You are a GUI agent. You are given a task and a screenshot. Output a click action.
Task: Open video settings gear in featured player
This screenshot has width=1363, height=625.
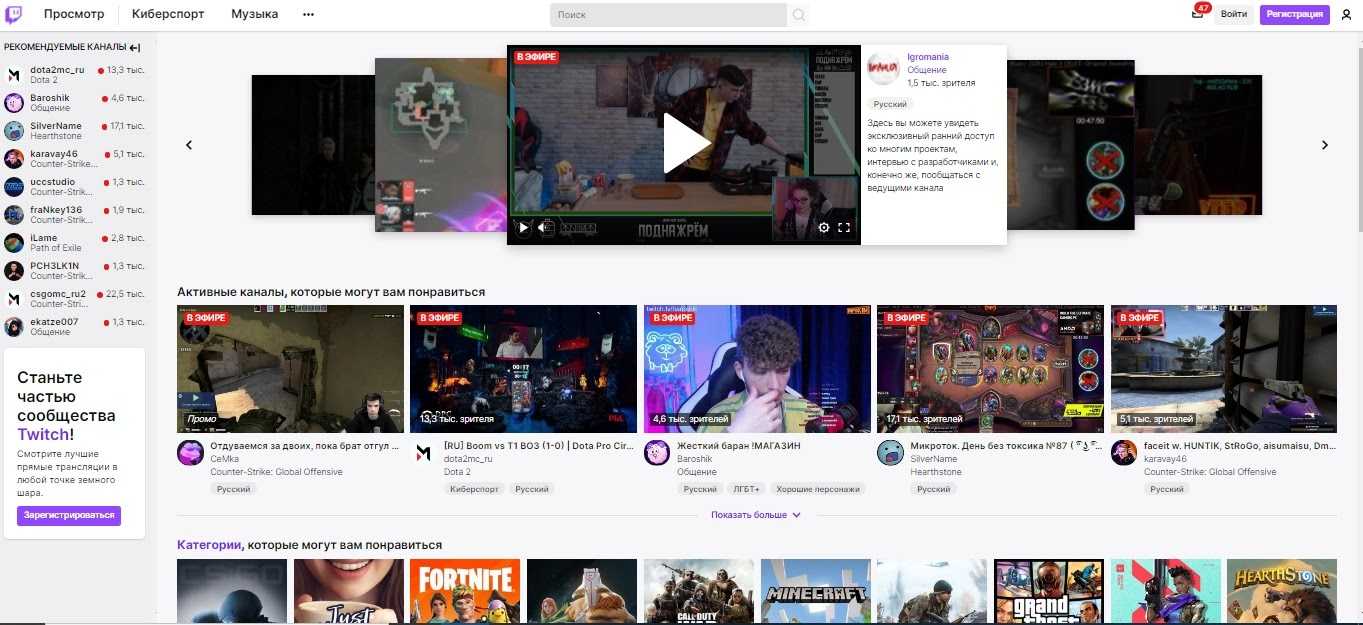[x=824, y=228]
